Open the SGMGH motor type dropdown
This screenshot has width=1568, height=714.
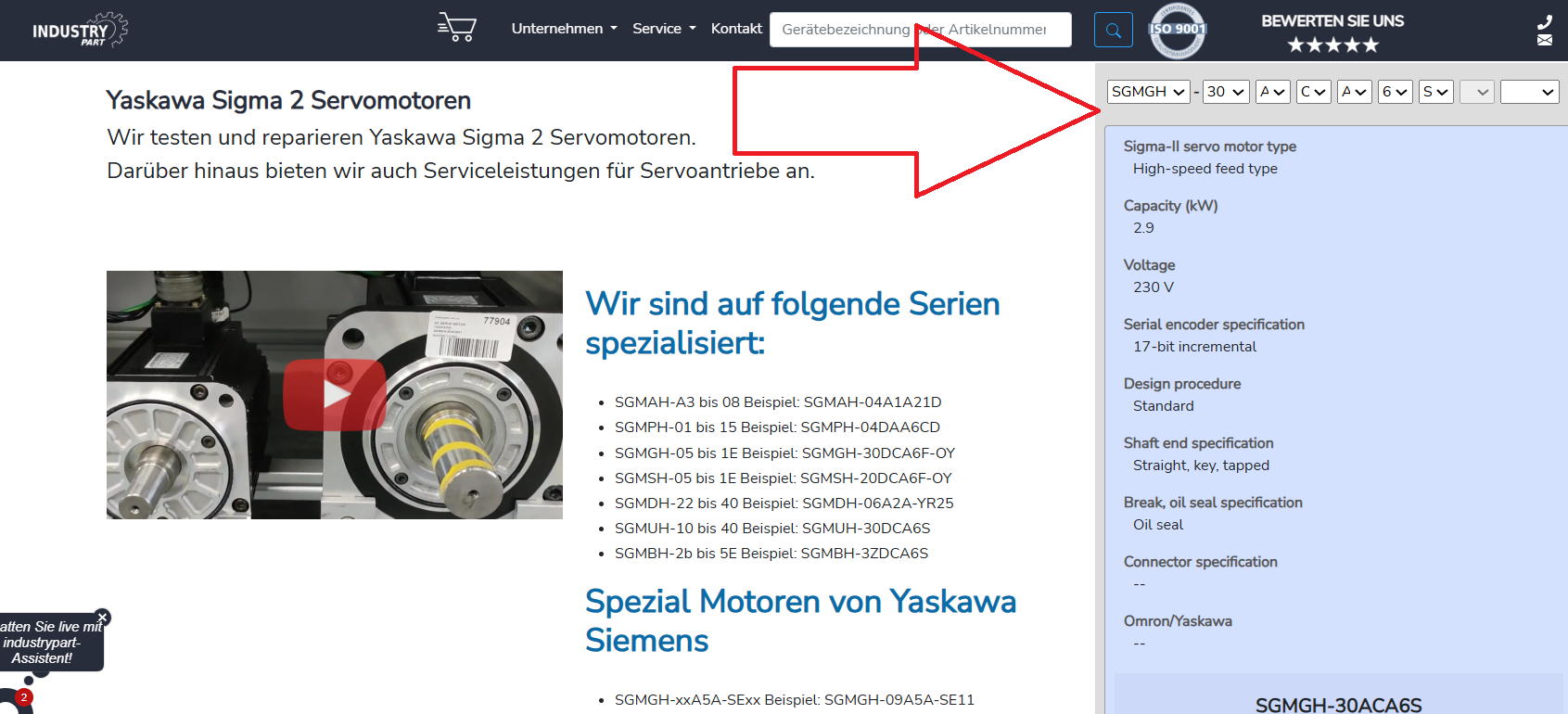tap(1148, 92)
